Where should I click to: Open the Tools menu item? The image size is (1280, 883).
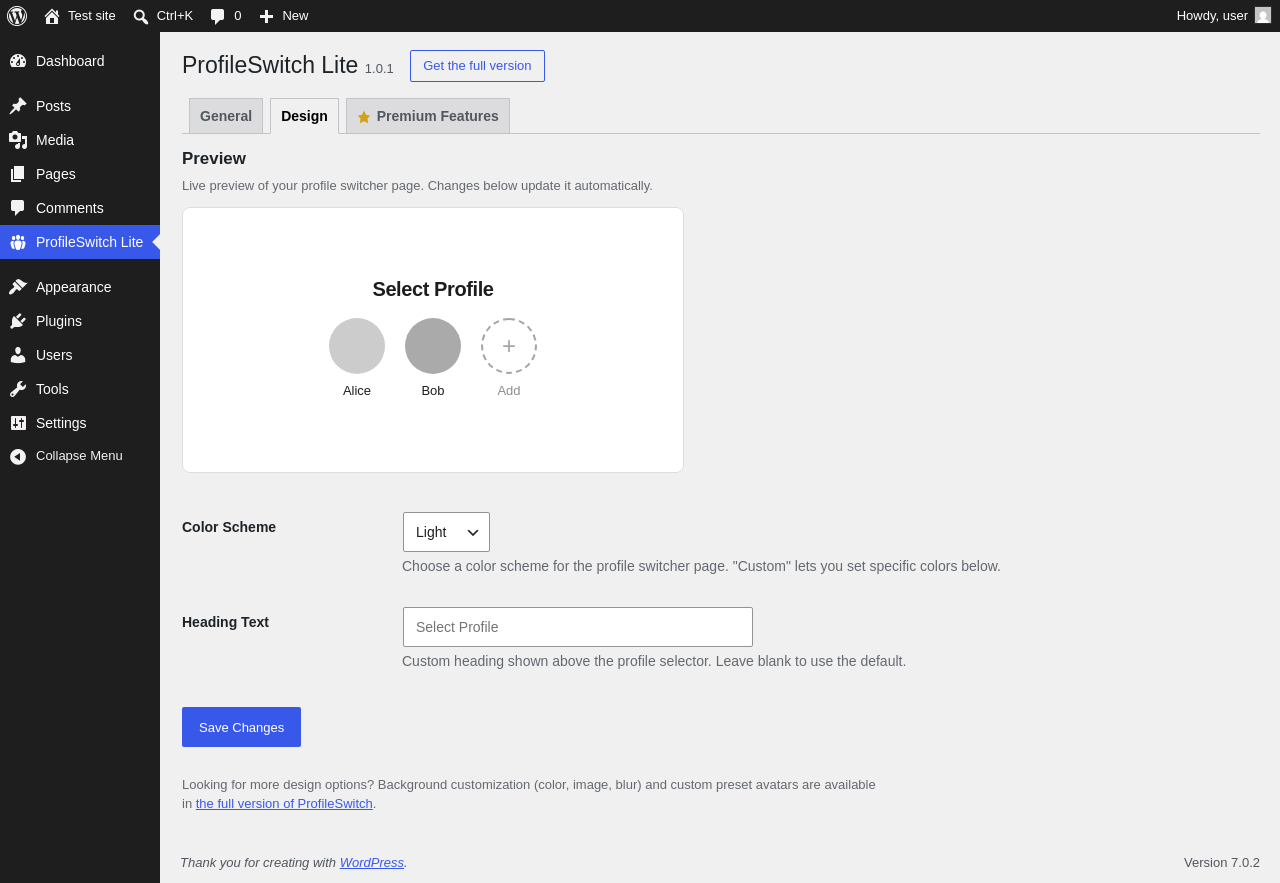(x=80, y=389)
